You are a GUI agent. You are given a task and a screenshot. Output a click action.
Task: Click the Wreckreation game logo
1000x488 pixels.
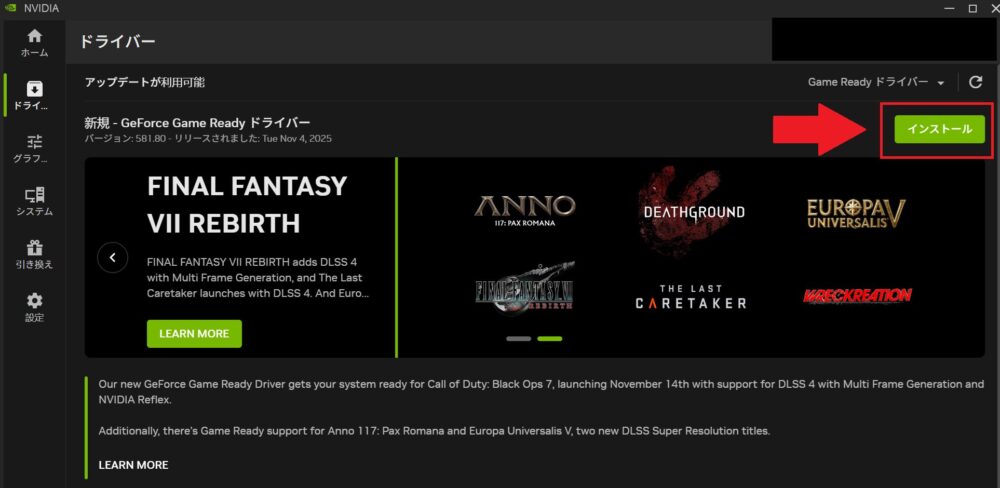[857, 295]
